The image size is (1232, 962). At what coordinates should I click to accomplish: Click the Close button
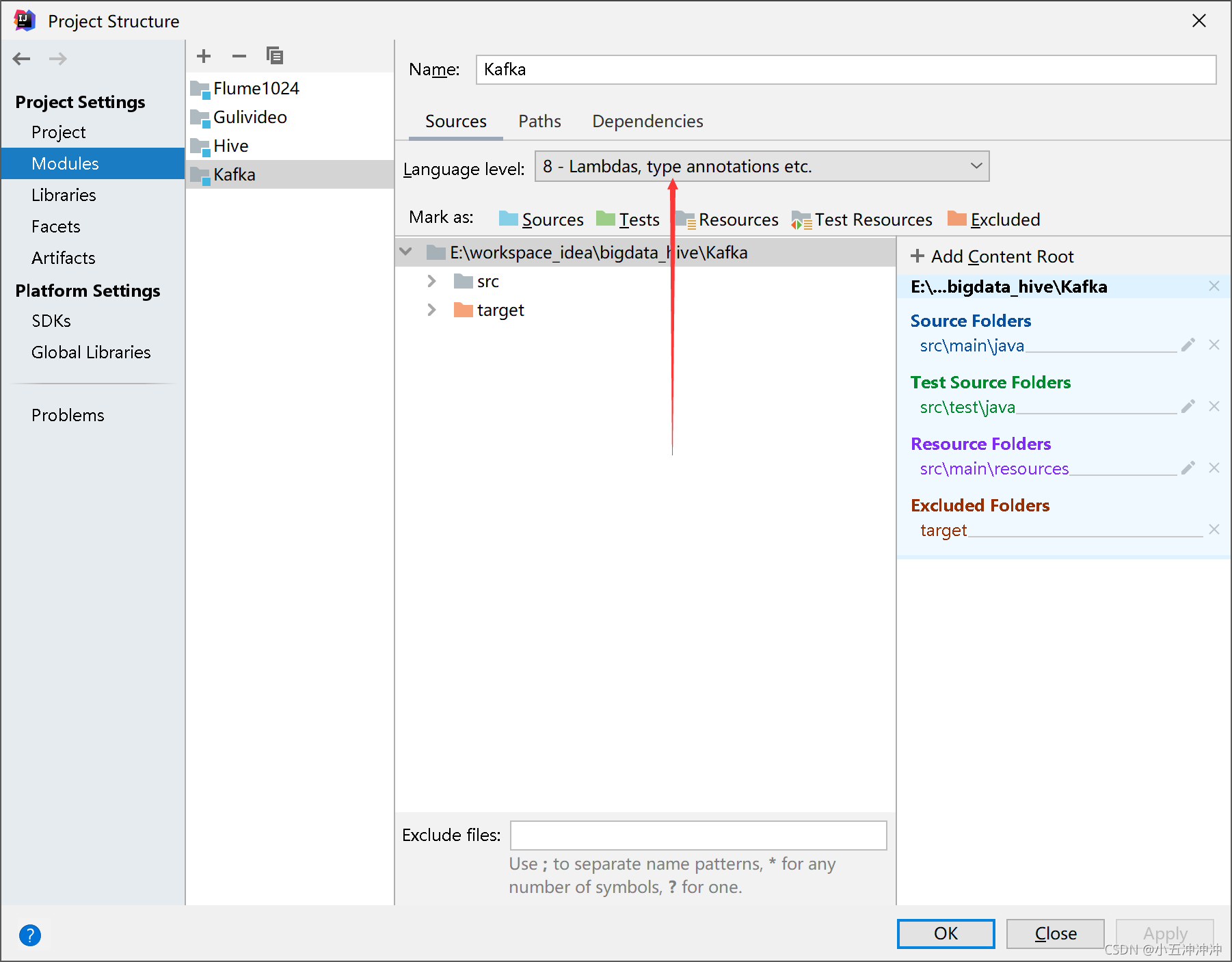point(1056,933)
